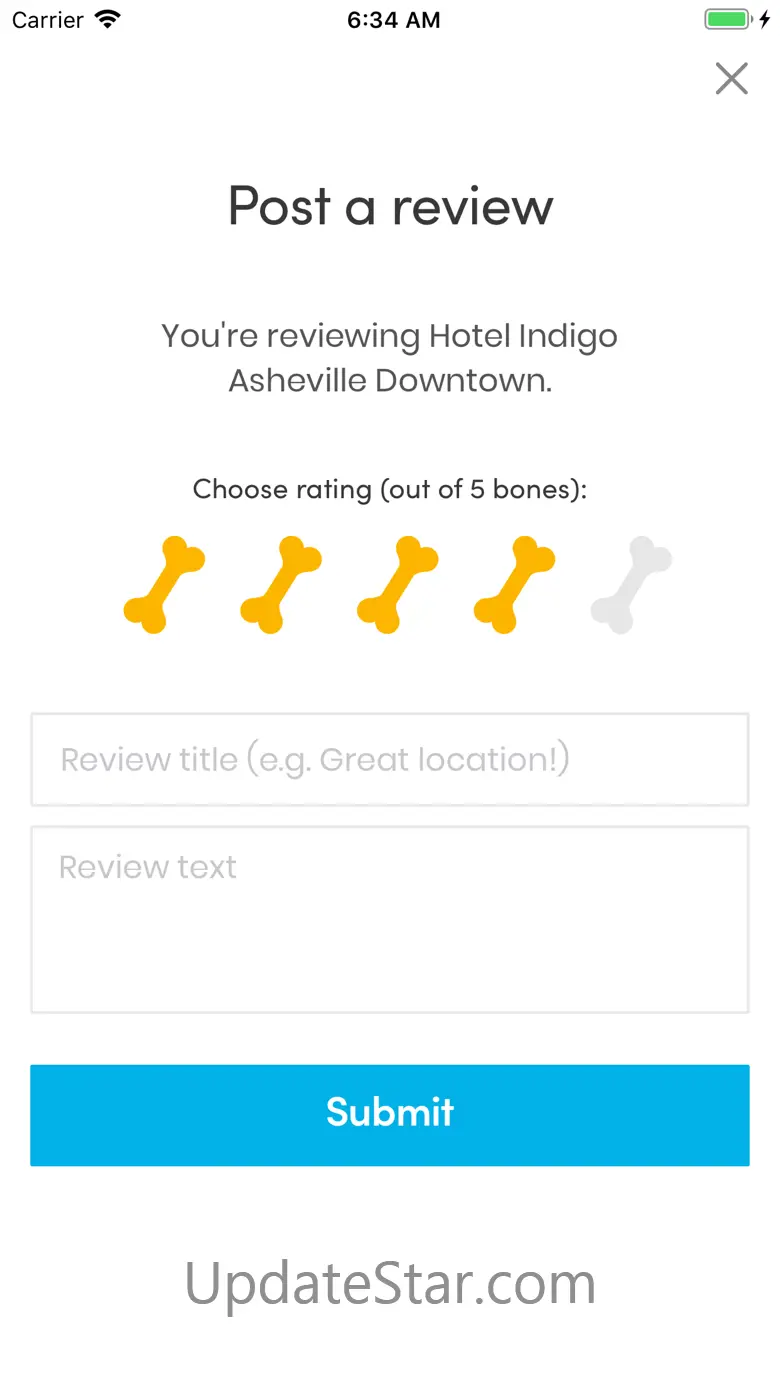Submit the review

pyautogui.click(x=390, y=1114)
